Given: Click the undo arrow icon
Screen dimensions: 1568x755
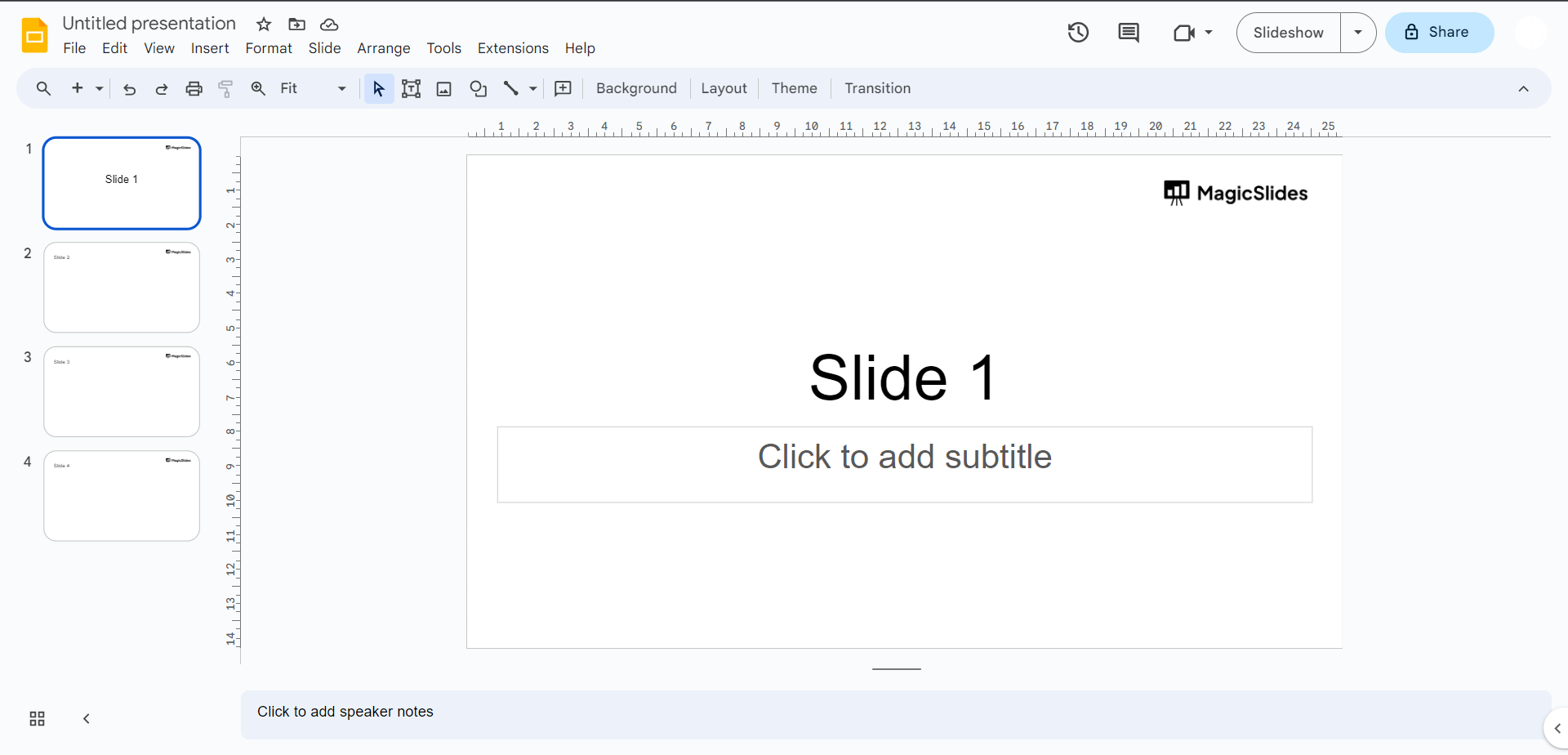Looking at the screenshot, I should click(129, 89).
